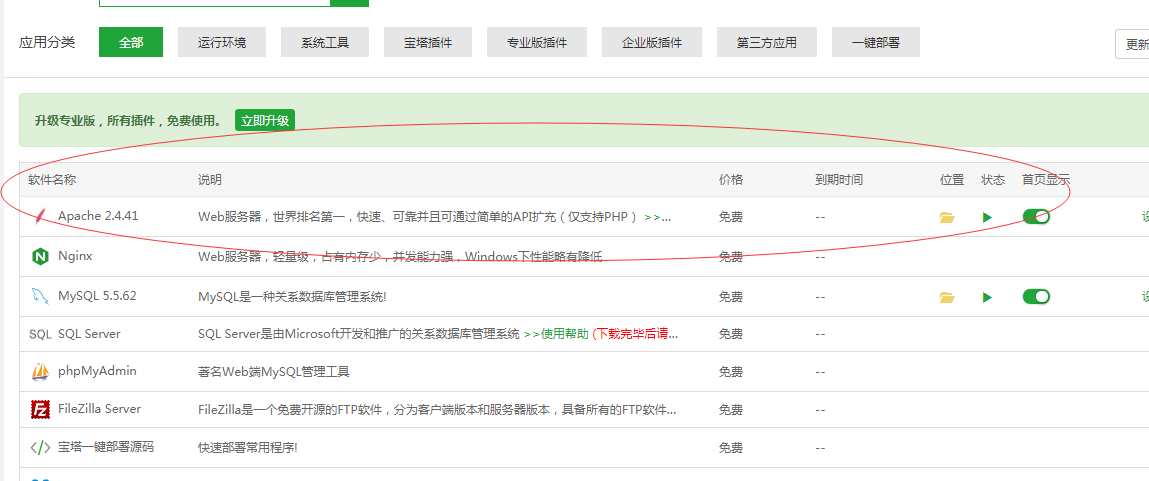Screen dimensions: 1149x481
Task: Click the FileZilla row 免费 price
Action: pyautogui.click(x=731, y=410)
